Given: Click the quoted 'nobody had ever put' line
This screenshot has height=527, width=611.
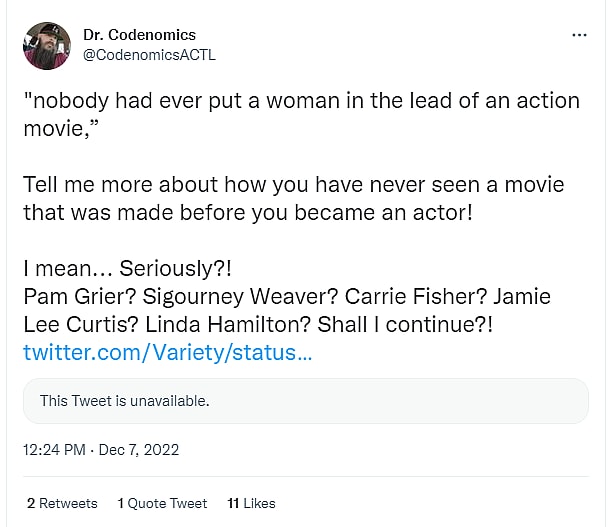Looking at the screenshot, I should (300, 100).
